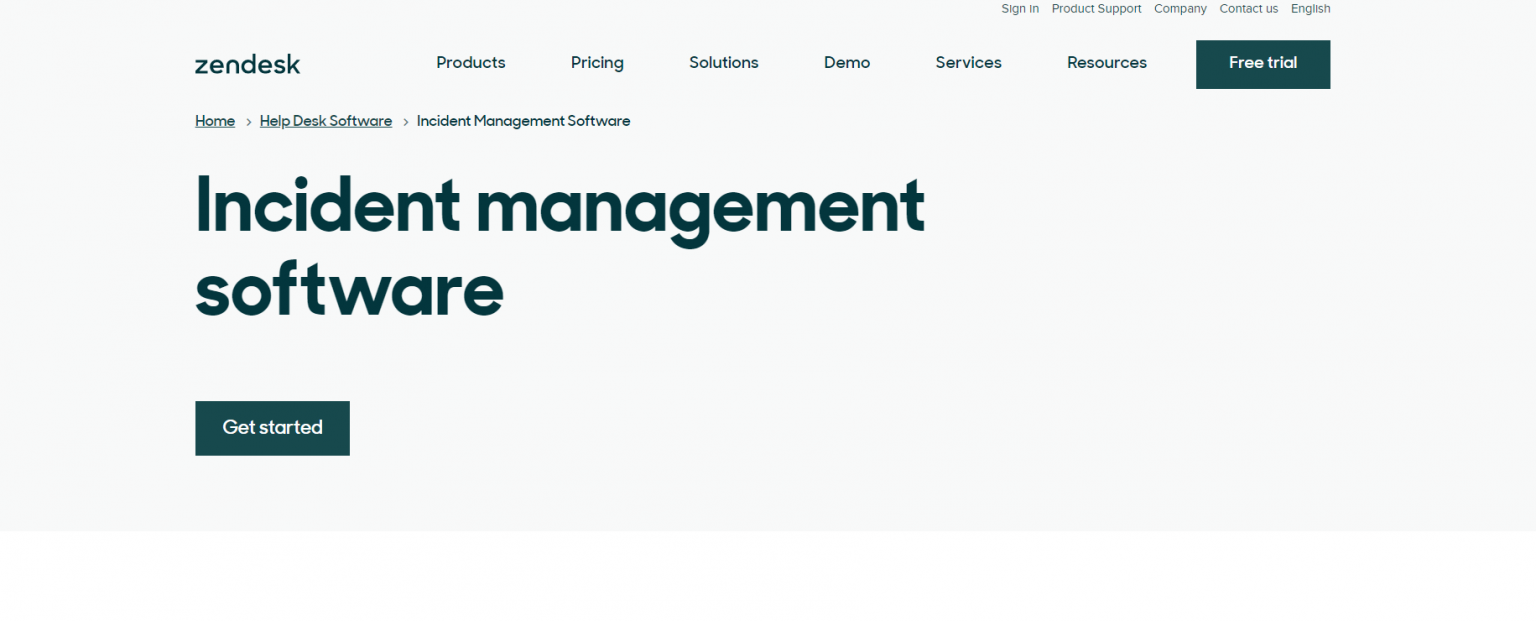Viewport: 1536px width, 621px height.
Task: Expand the Resources dropdown
Action: pos(1107,63)
